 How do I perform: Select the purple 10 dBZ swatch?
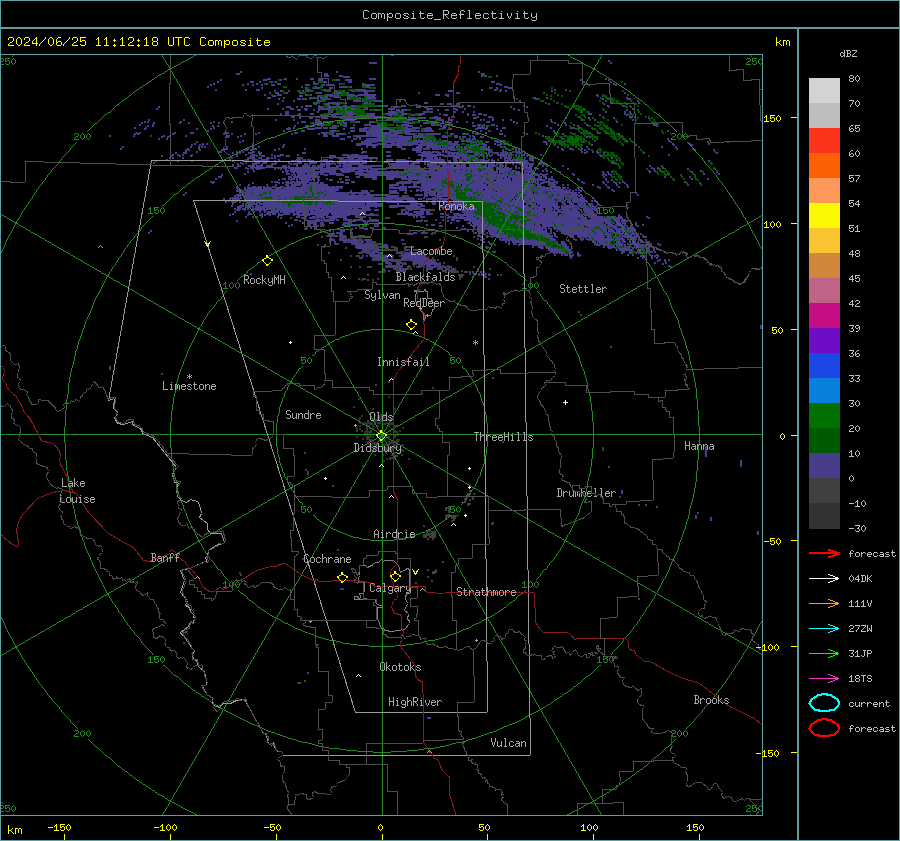click(824, 465)
